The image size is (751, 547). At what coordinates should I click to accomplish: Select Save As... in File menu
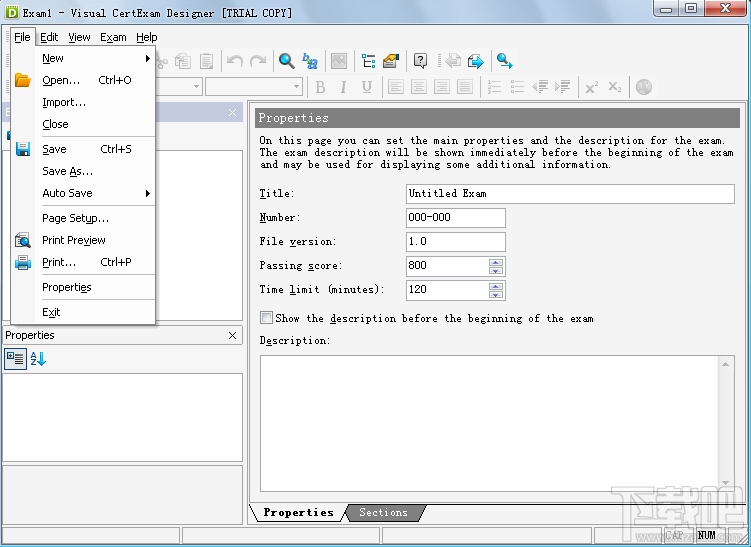point(83,171)
